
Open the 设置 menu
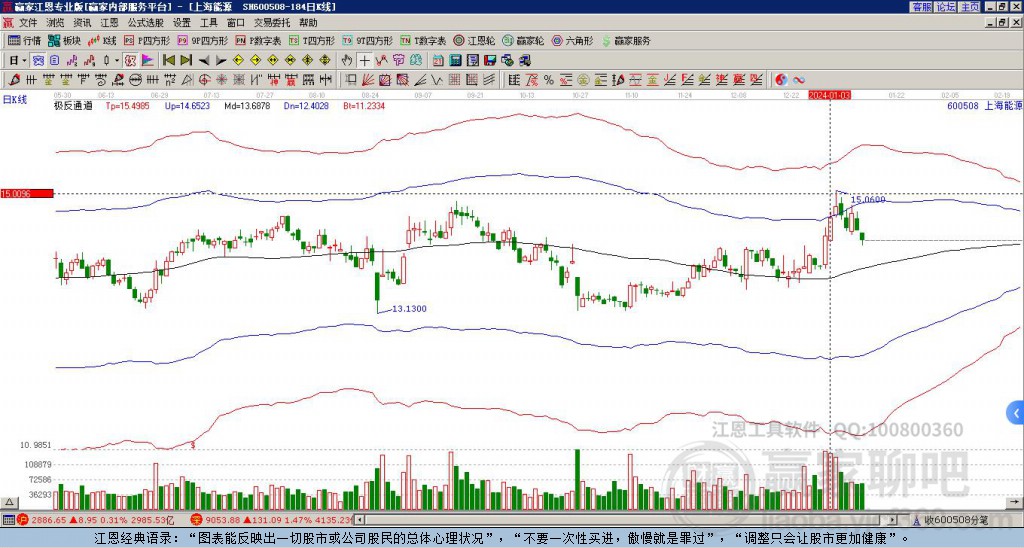coord(182,23)
